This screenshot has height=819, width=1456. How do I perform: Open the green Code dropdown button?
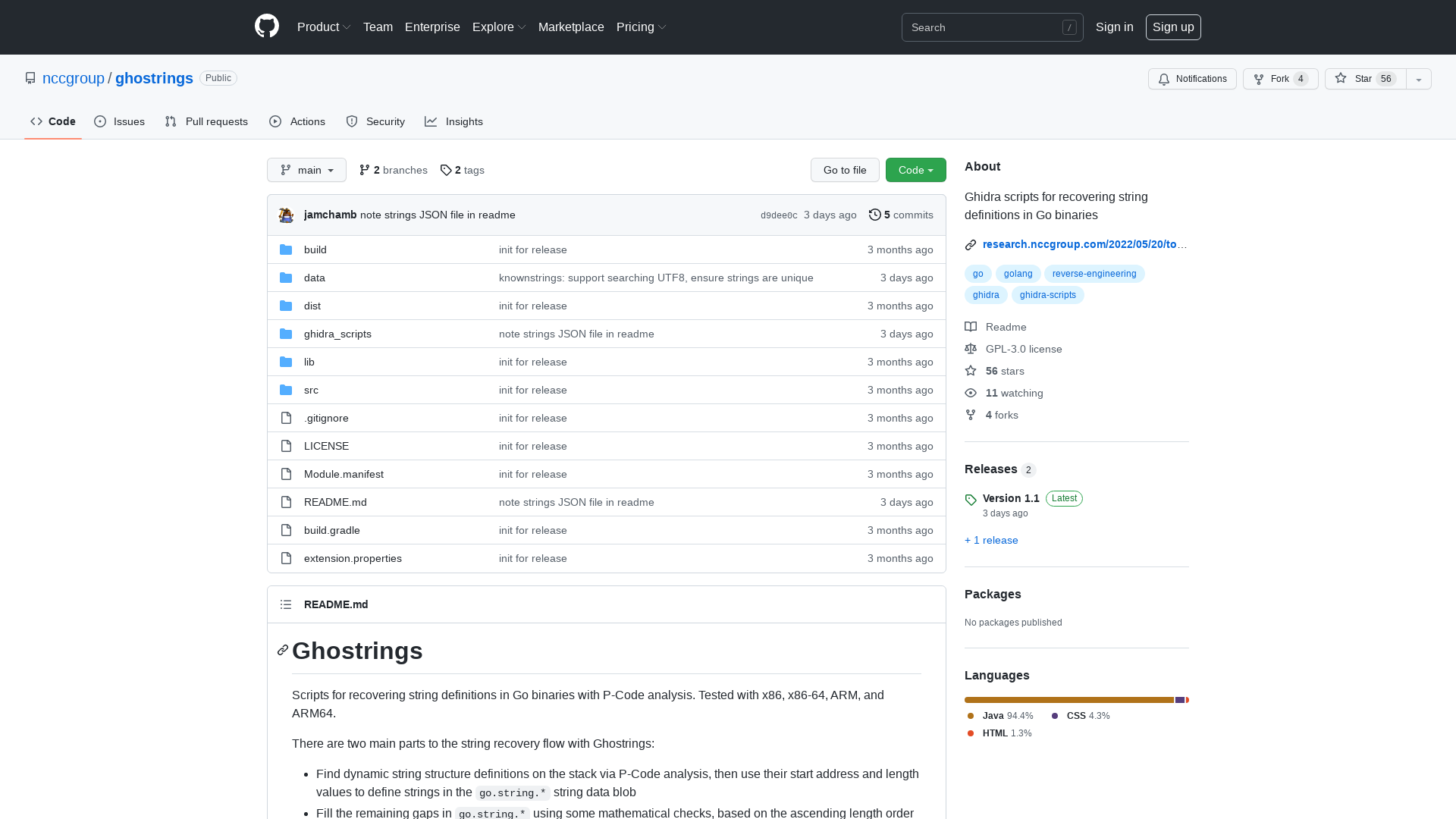point(916,170)
